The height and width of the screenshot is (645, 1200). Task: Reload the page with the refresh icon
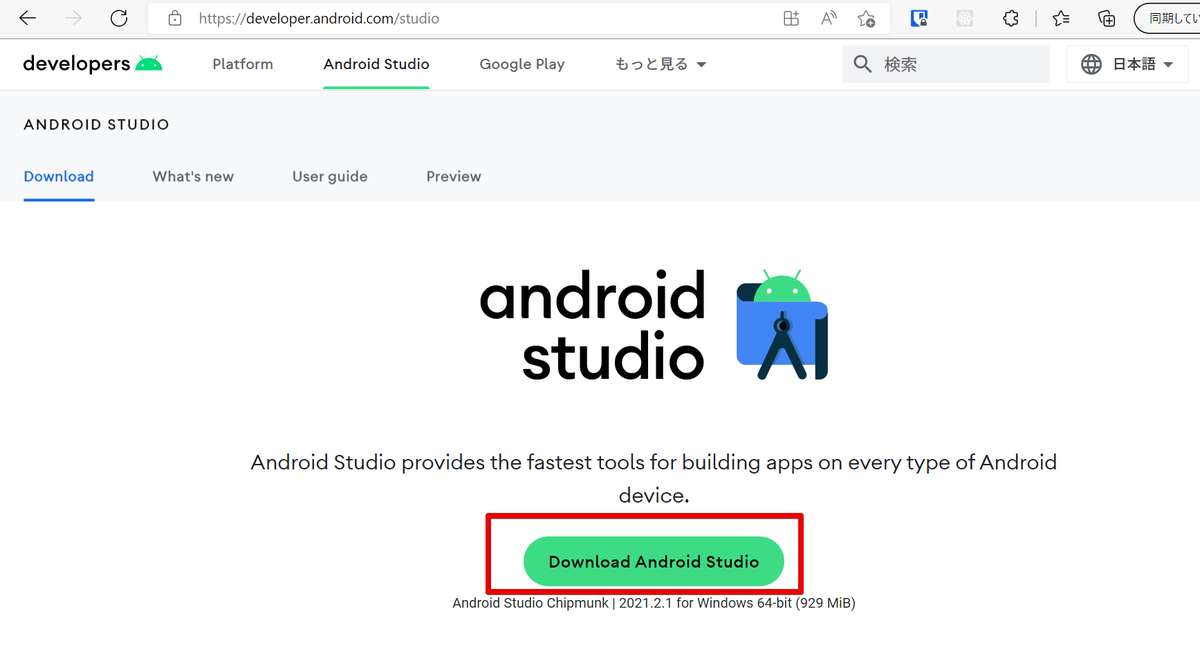tap(119, 18)
